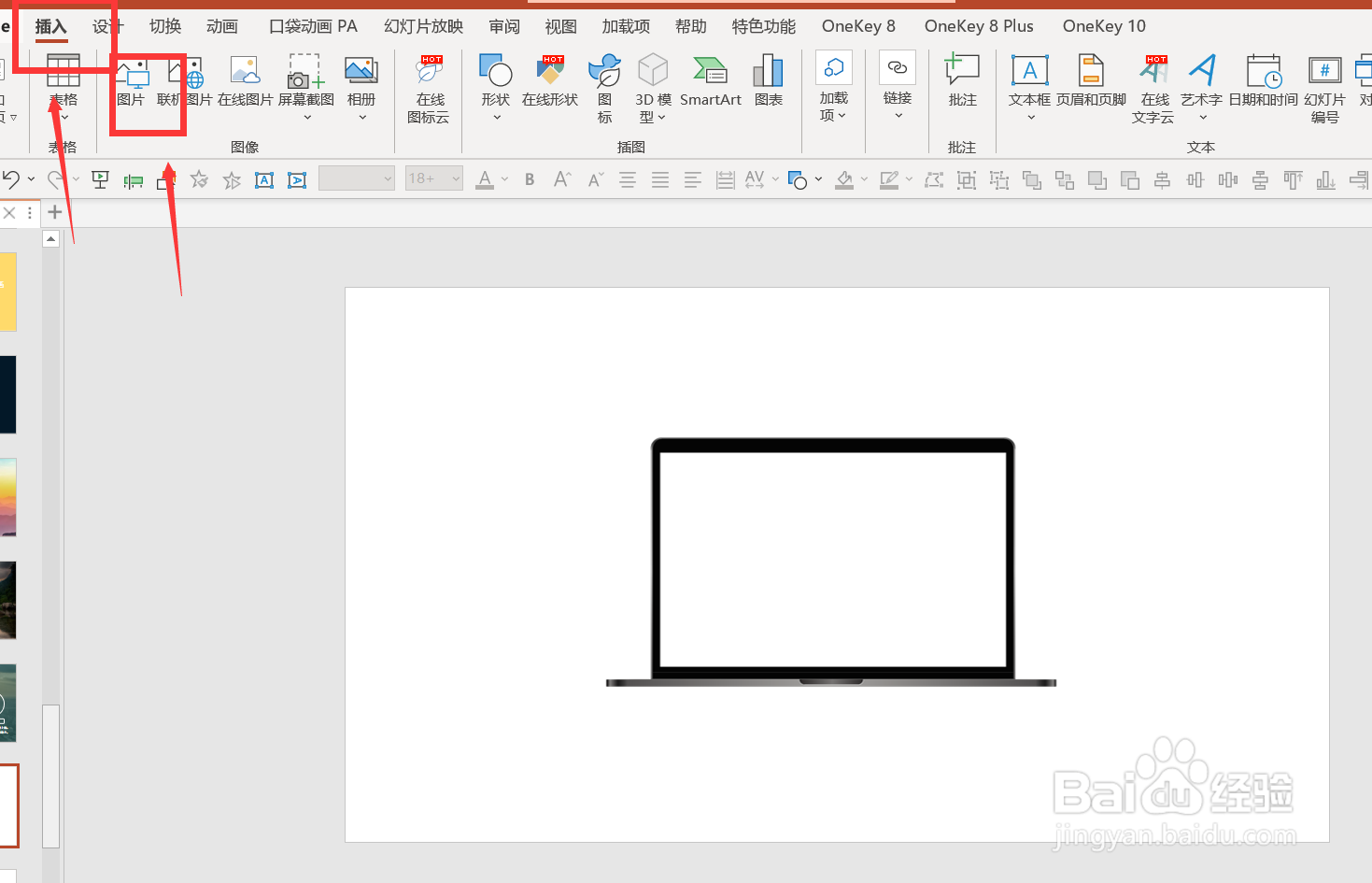Click the align bottom icon
Image resolution: width=1372 pixels, height=883 pixels.
click(x=1326, y=180)
